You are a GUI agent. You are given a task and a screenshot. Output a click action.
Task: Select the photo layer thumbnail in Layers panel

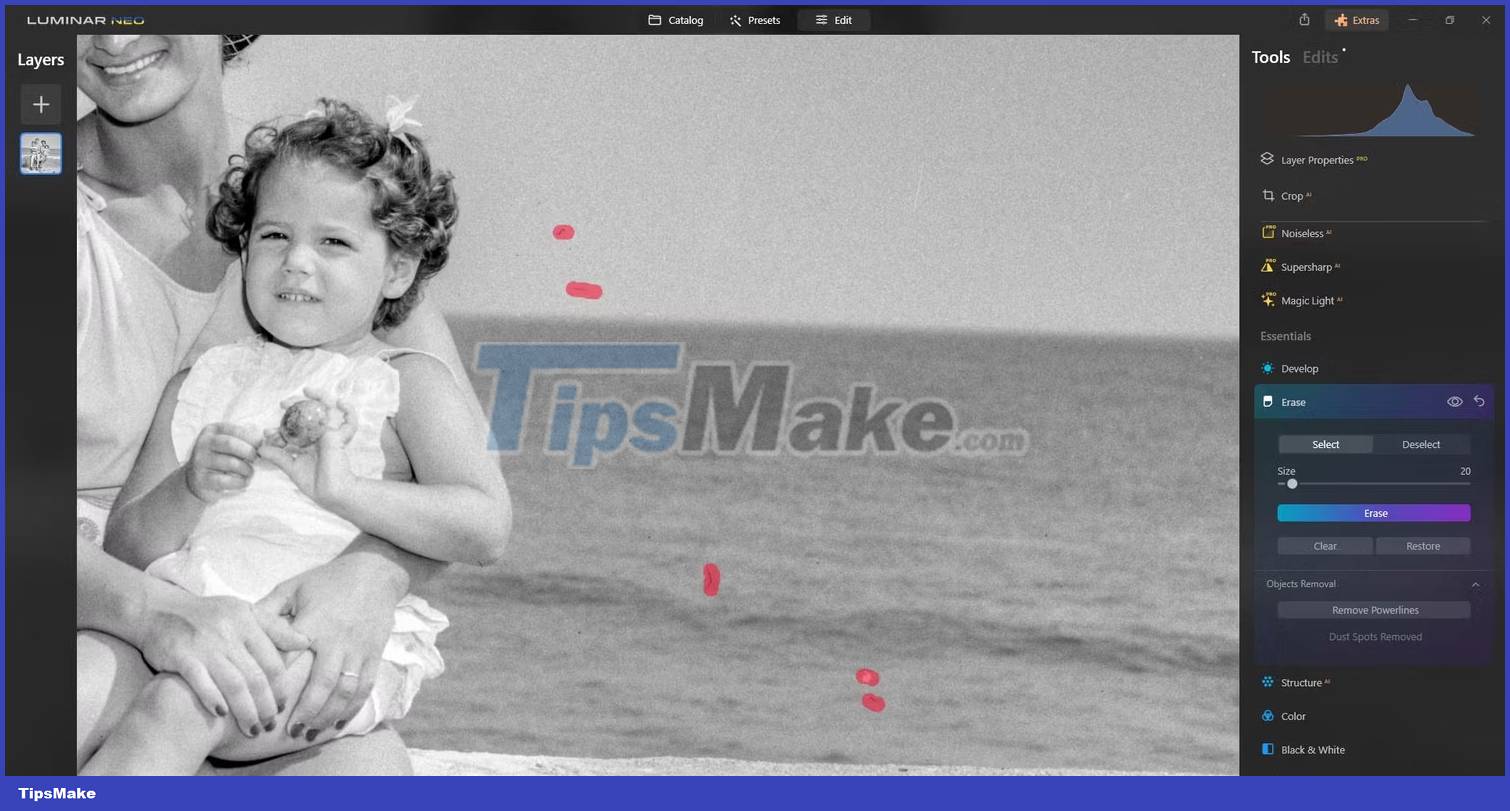[x=40, y=153]
